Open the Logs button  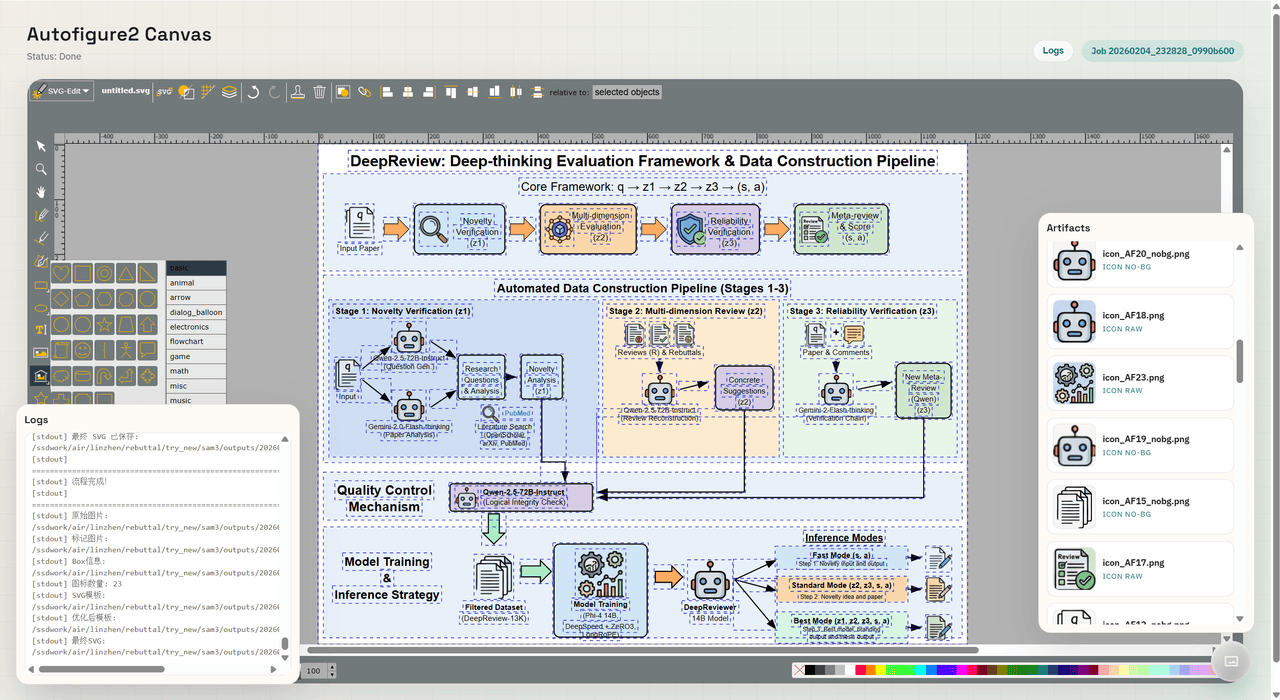click(1053, 51)
